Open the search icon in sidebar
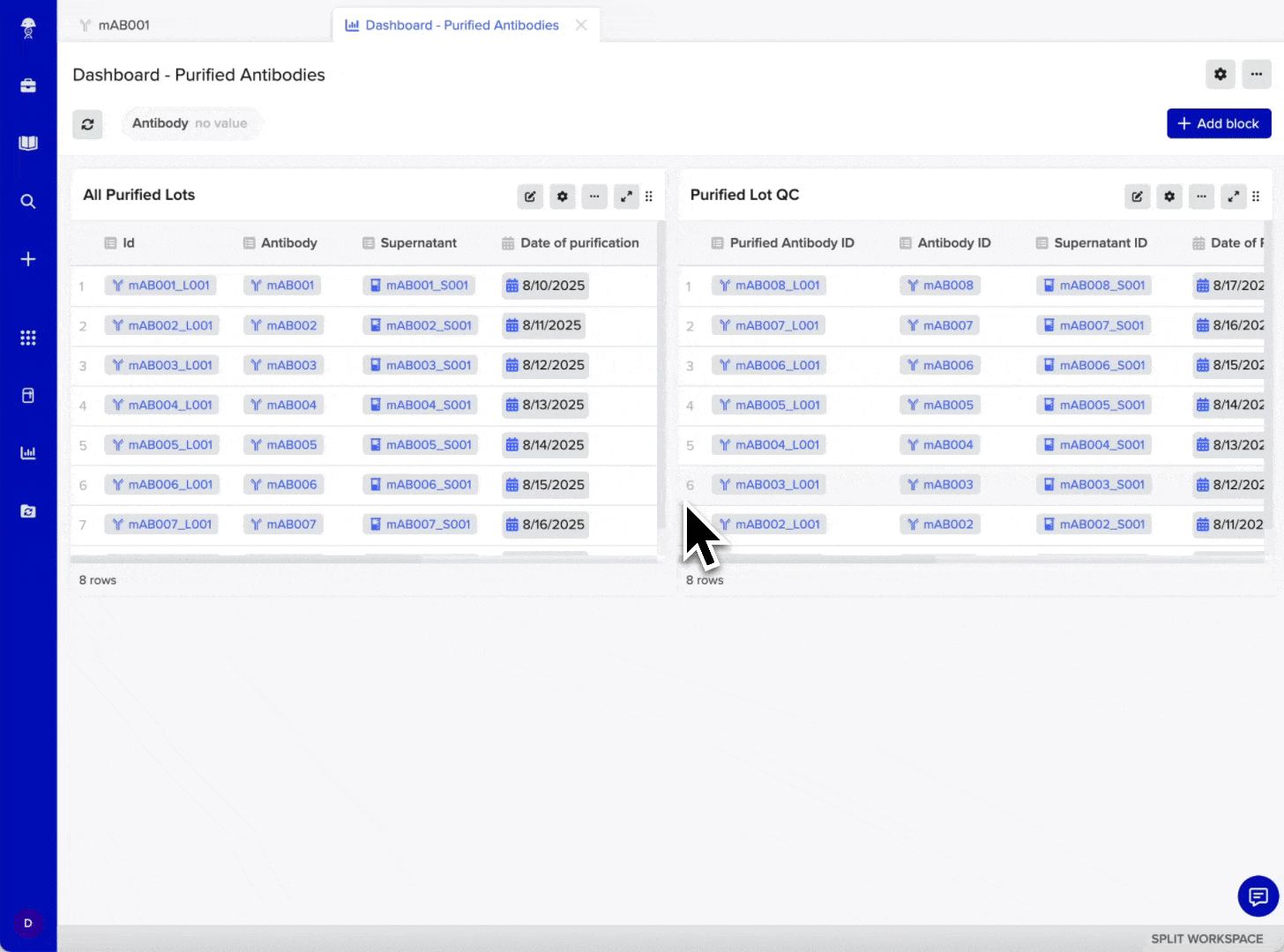The image size is (1284, 952). [28, 202]
